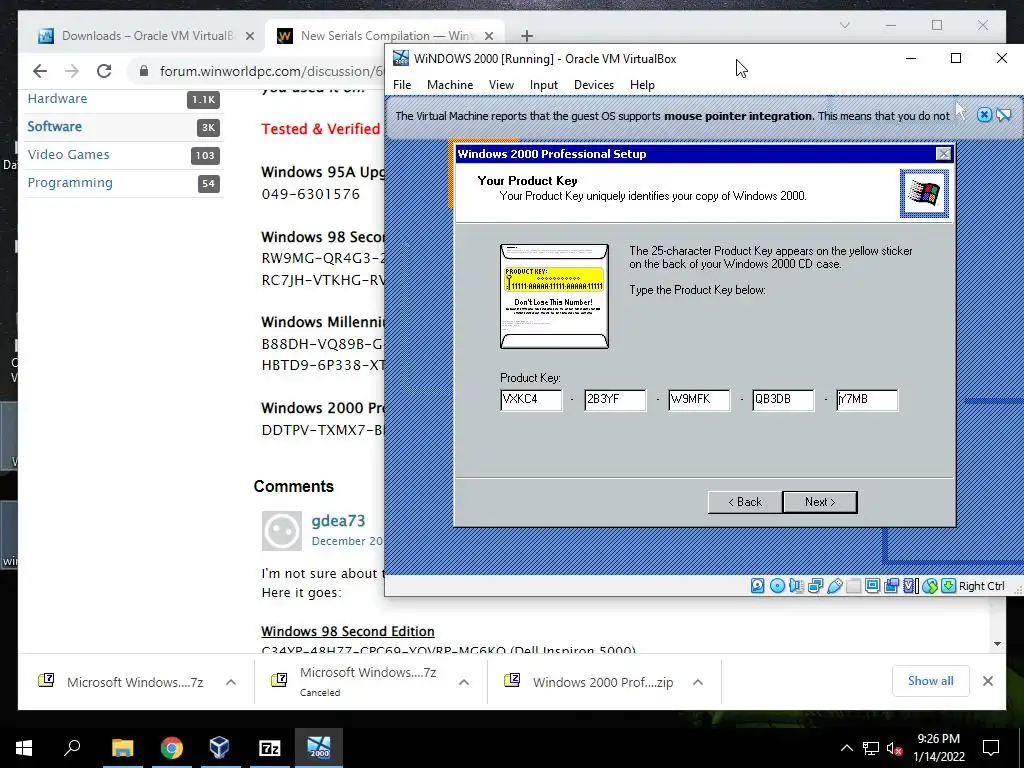This screenshot has width=1024, height=768.
Task: Open the Programming forum category
Action: (x=70, y=183)
